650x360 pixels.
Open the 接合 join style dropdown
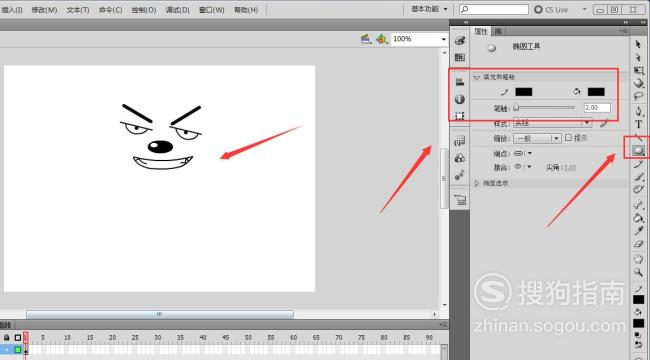523,167
